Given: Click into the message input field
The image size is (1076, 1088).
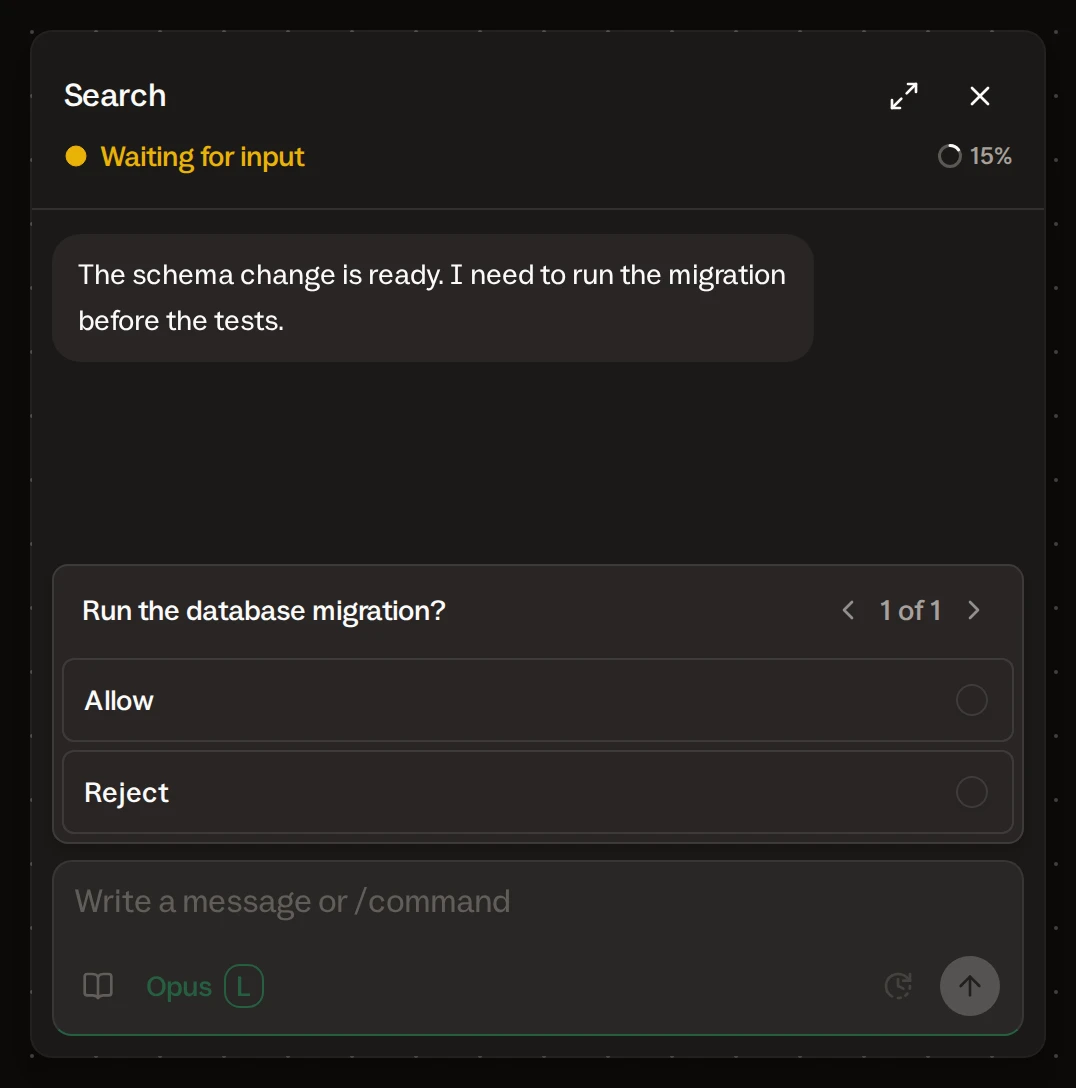Looking at the screenshot, I should (x=538, y=901).
